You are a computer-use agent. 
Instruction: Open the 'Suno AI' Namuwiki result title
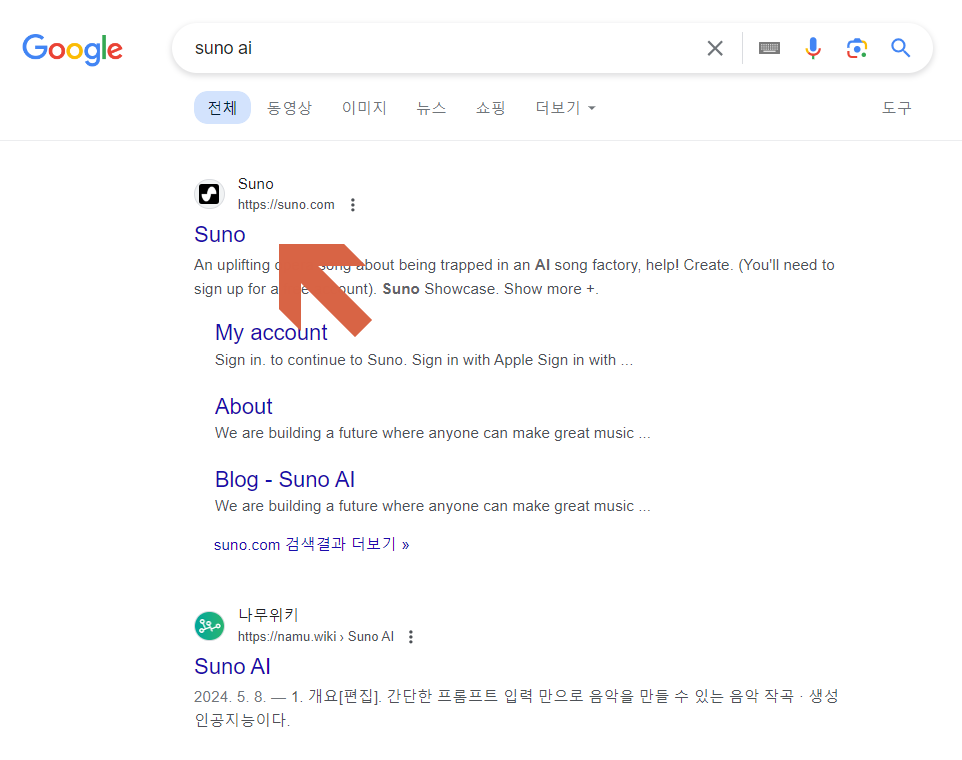[233, 666]
